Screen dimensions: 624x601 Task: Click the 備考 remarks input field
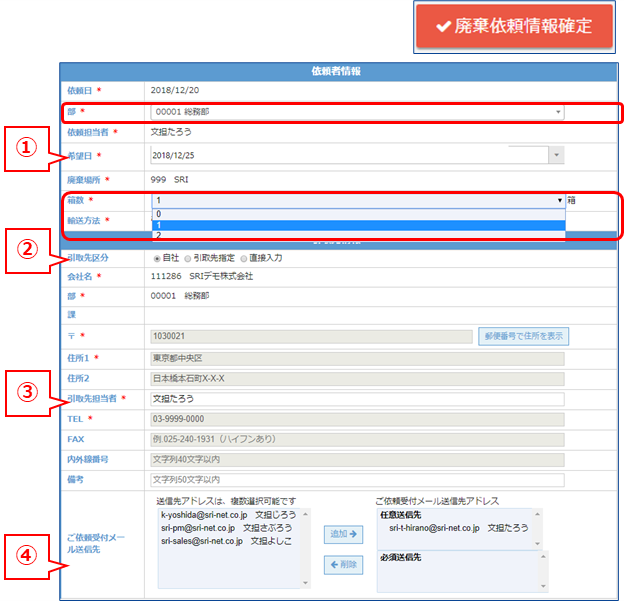coord(356,479)
